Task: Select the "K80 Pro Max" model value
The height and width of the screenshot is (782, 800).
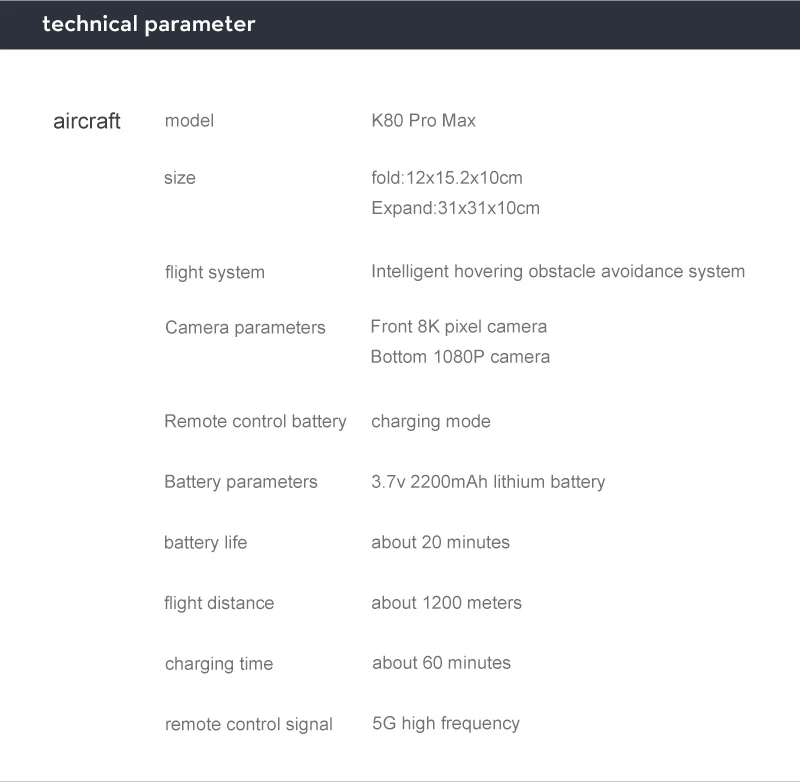Action: coord(423,120)
